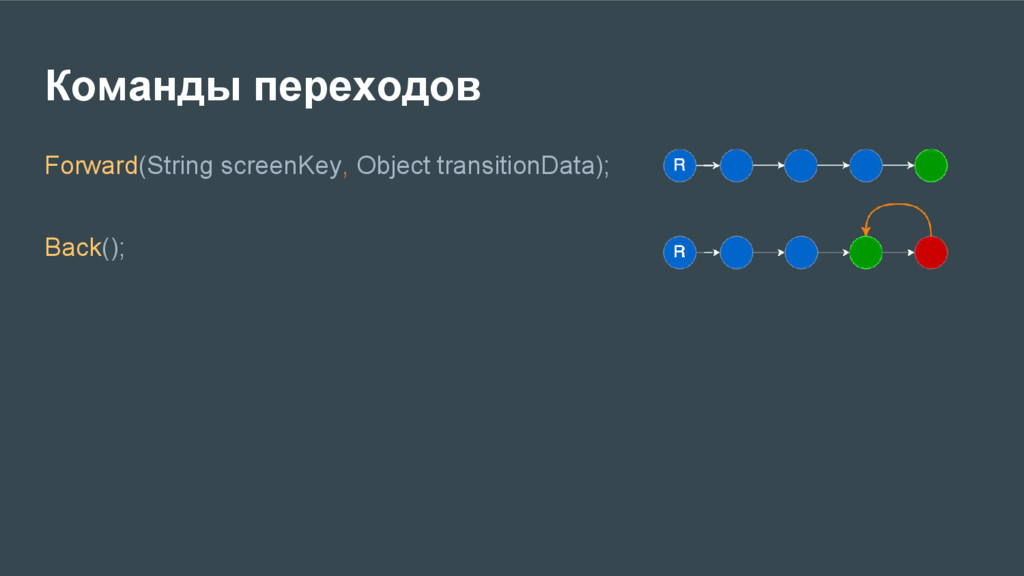Screen dimensions: 1024x576
Task: Click the slide title Команды переходов
Action: point(263,86)
